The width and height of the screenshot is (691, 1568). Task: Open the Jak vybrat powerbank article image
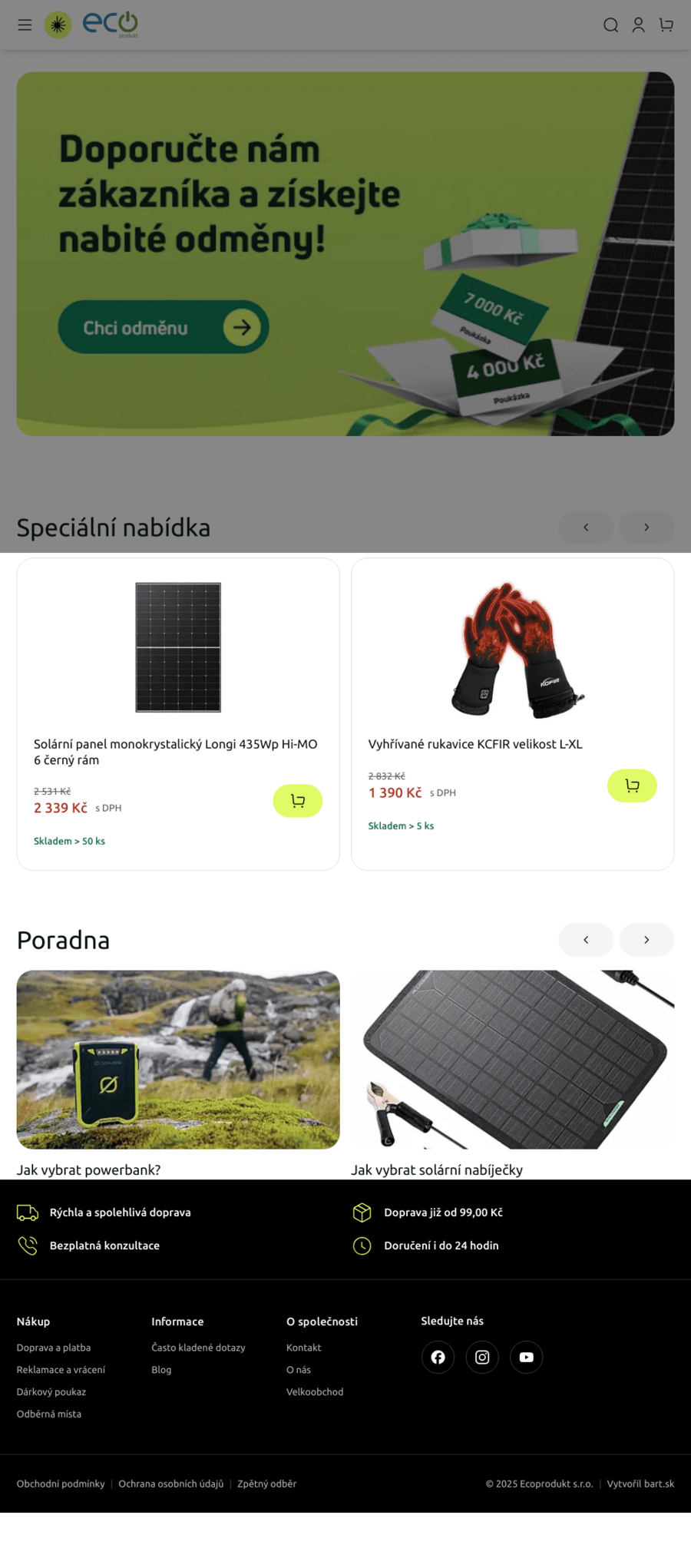(178, 1060)
